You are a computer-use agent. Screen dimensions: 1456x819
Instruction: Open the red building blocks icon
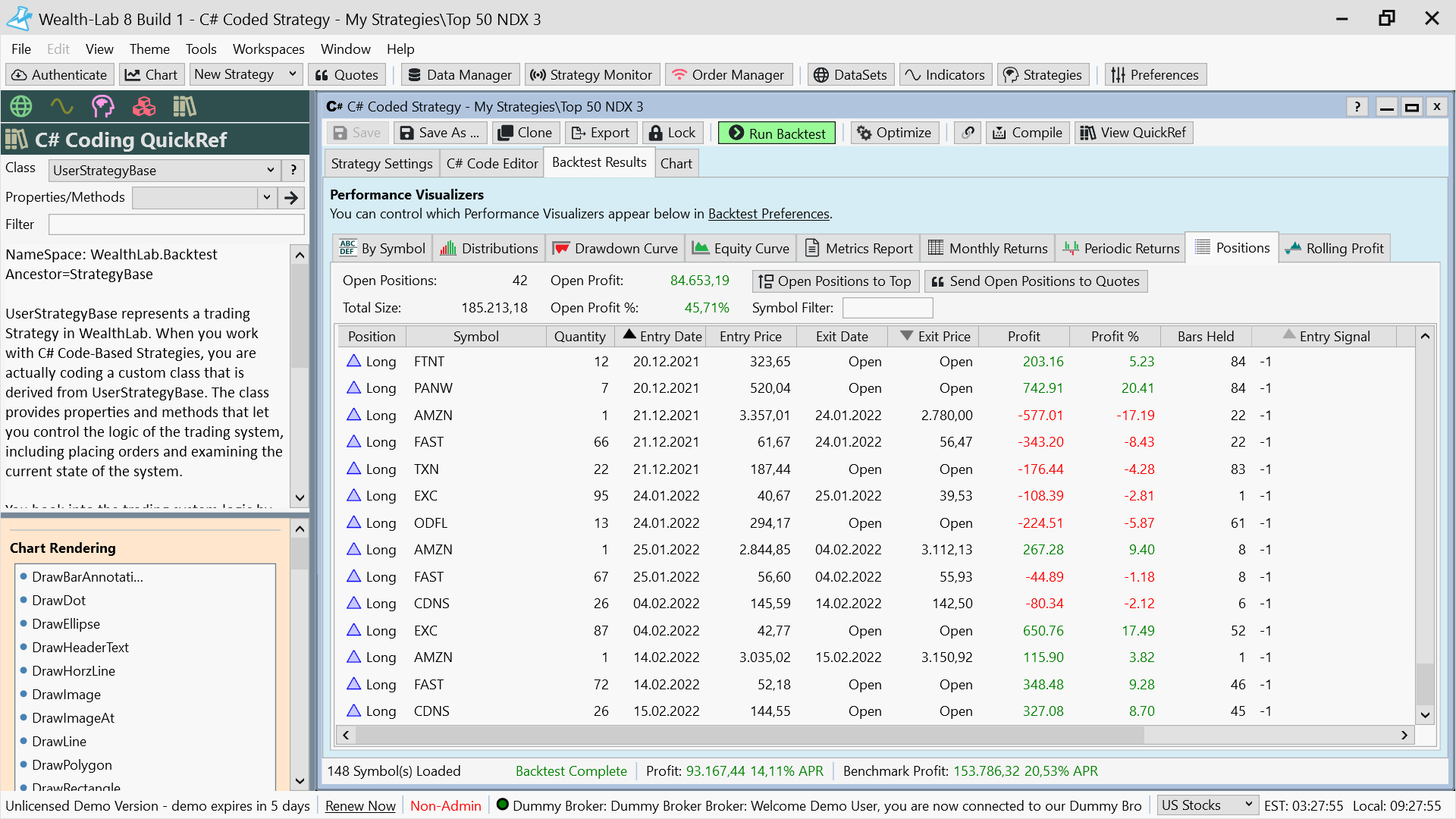pos(143,106)
